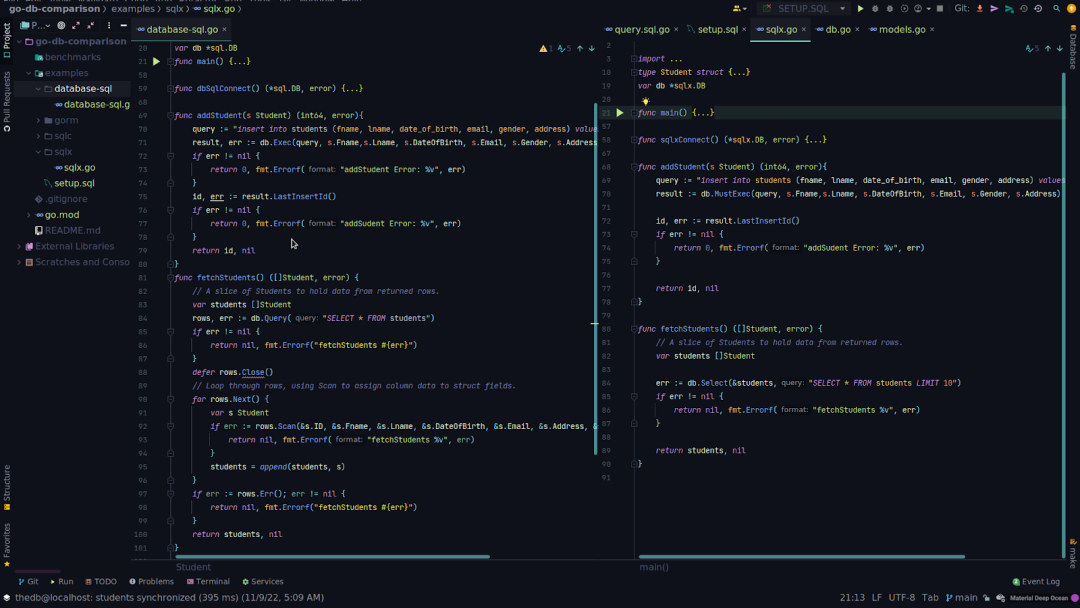Click the Git commit icon in the toolbar
1080x608 pixels.
click(x=994, y=9)
